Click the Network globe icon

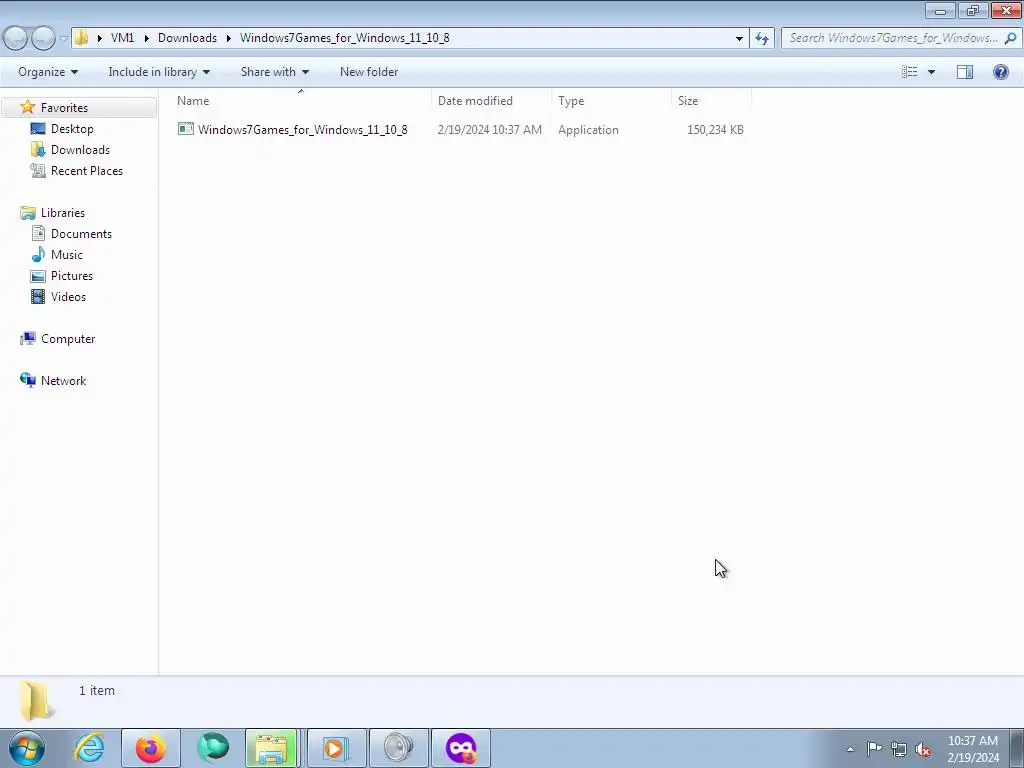[x=27, y=380]
